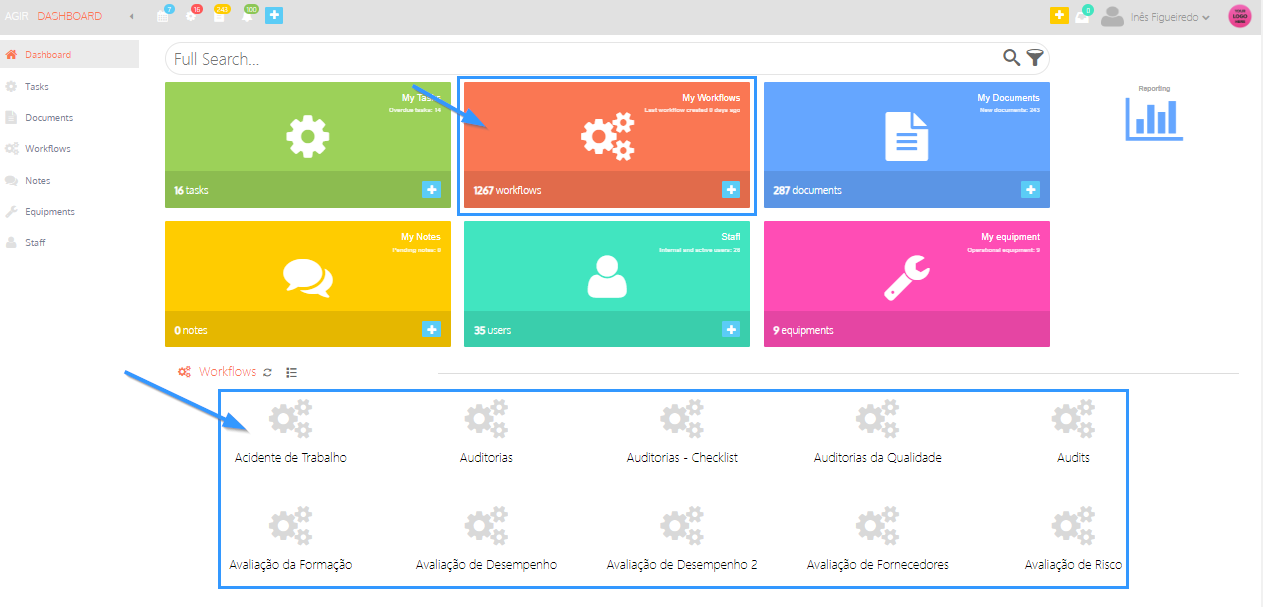Image resolution: width=1263 pixels, height=607 pixels.
Task: Click the My Workflows tile title
Action: (x=711, y=98)
